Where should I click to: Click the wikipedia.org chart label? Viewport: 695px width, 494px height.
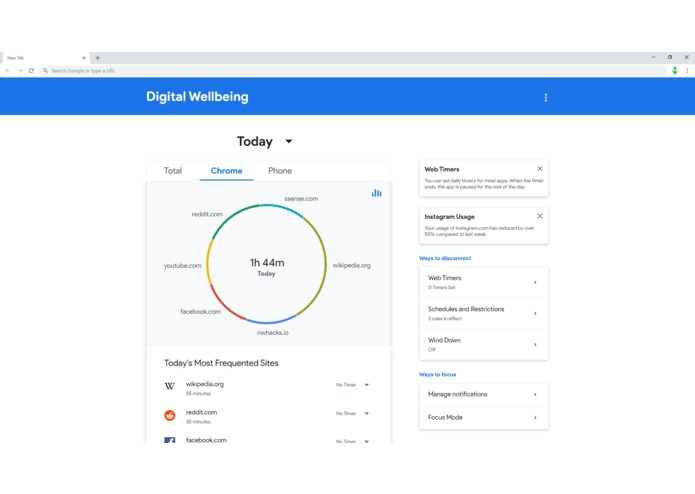351,265
